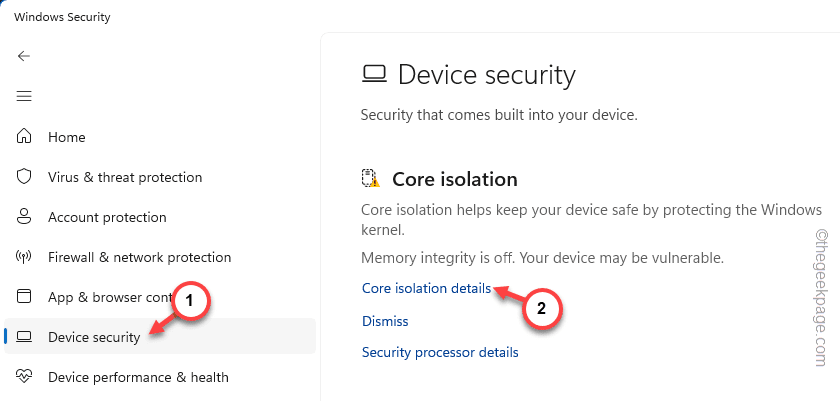This screenshot has height=401, width=840.
Task: Click the Firewall & network antenna icon
Action: point(24,257)
